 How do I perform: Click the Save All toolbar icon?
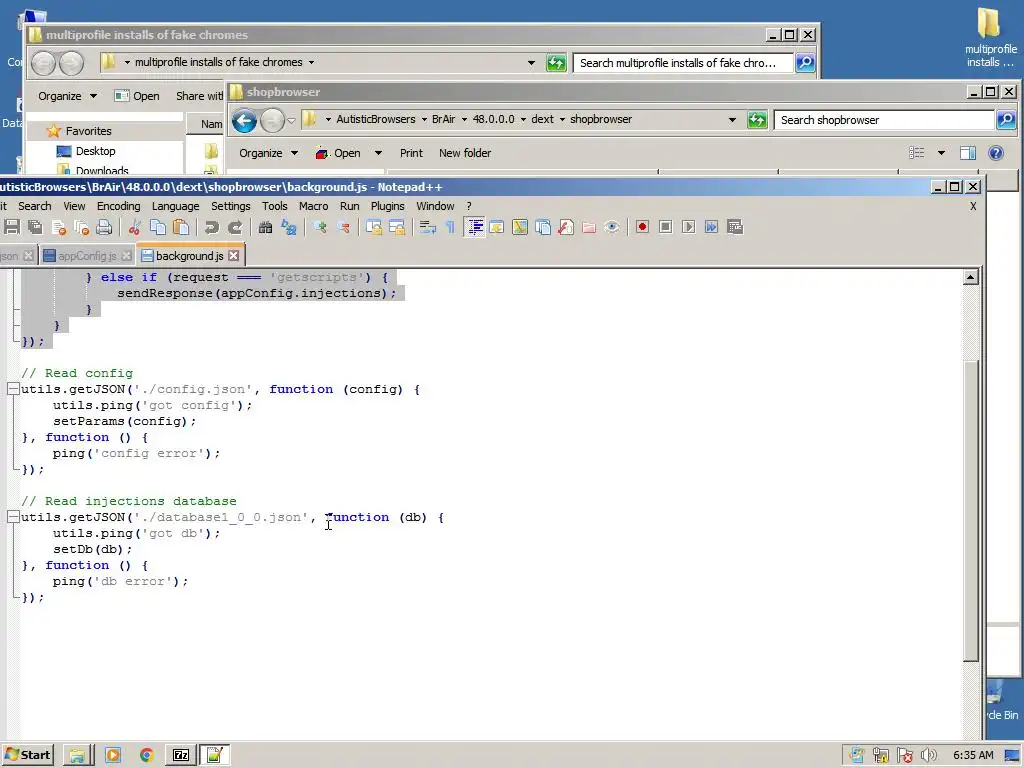(35, 227)
